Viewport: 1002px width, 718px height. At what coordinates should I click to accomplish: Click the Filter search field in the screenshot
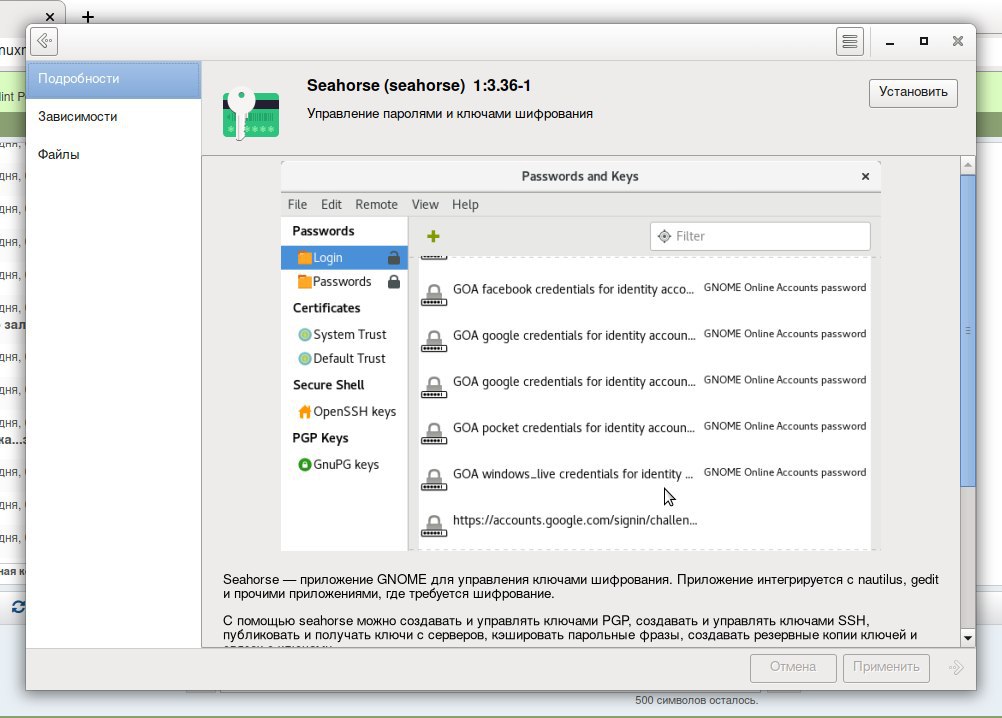click(x=760, y=236)
